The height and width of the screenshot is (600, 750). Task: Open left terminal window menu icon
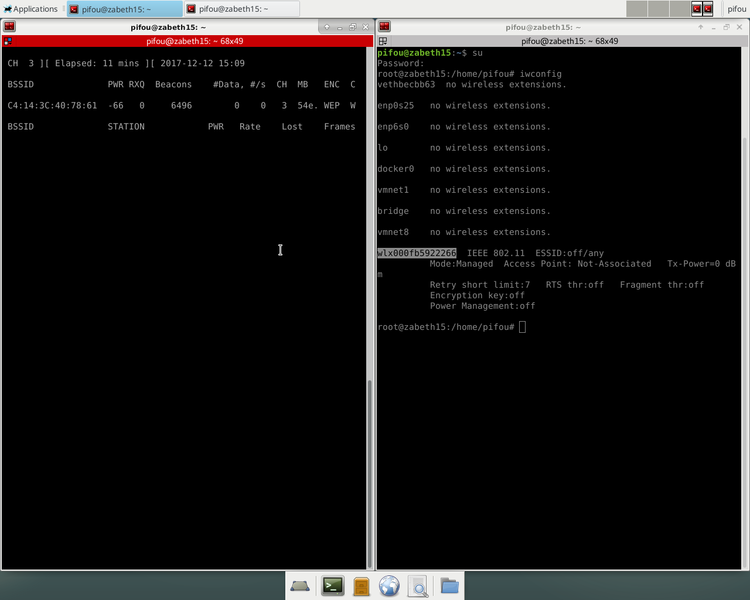(9, 27)
